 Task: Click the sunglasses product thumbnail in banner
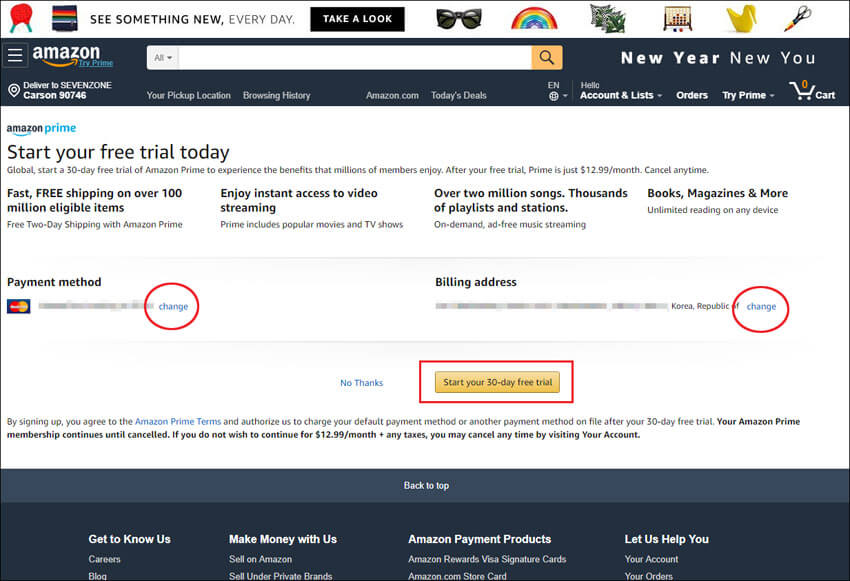tap(459, 19)
